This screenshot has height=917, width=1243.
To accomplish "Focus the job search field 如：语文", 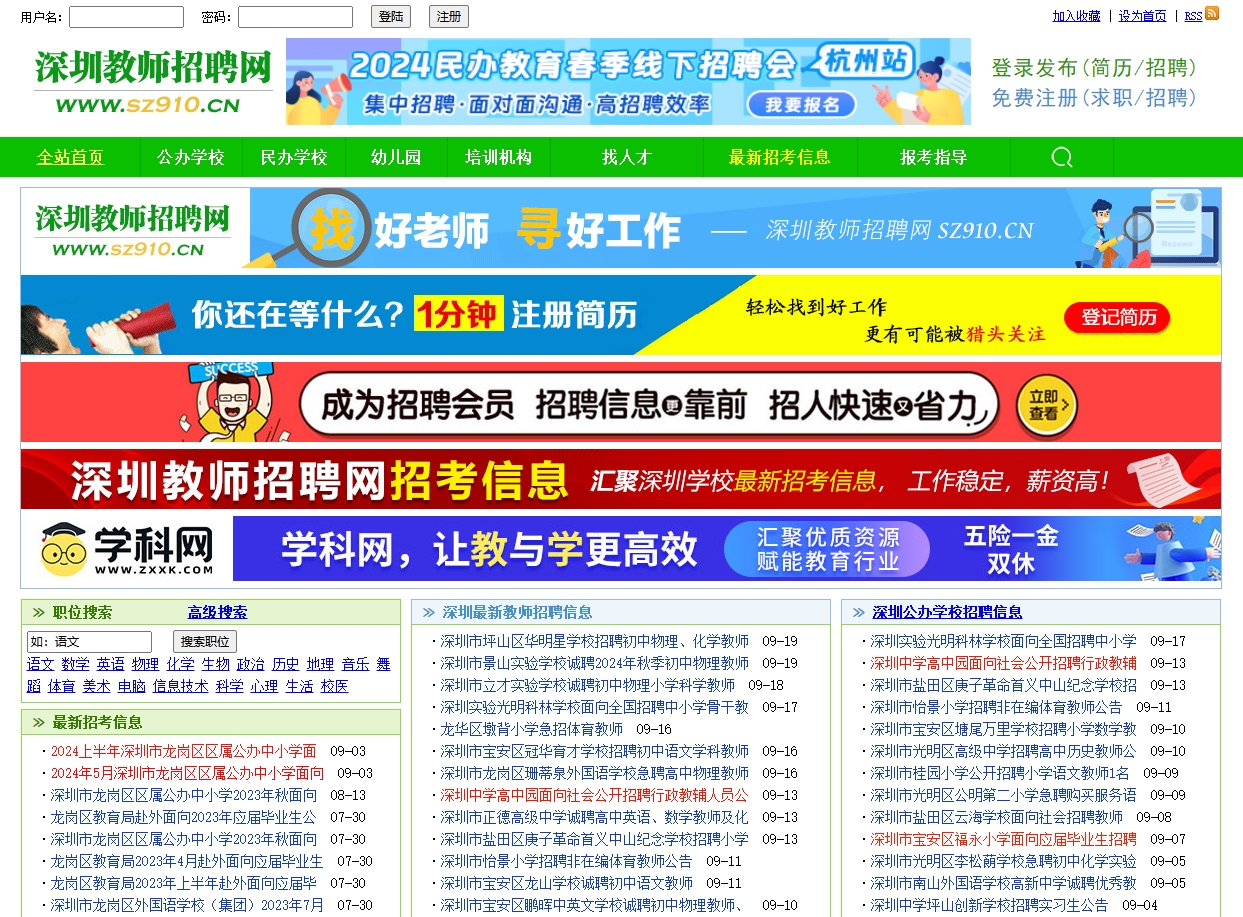I will [89, 642].
